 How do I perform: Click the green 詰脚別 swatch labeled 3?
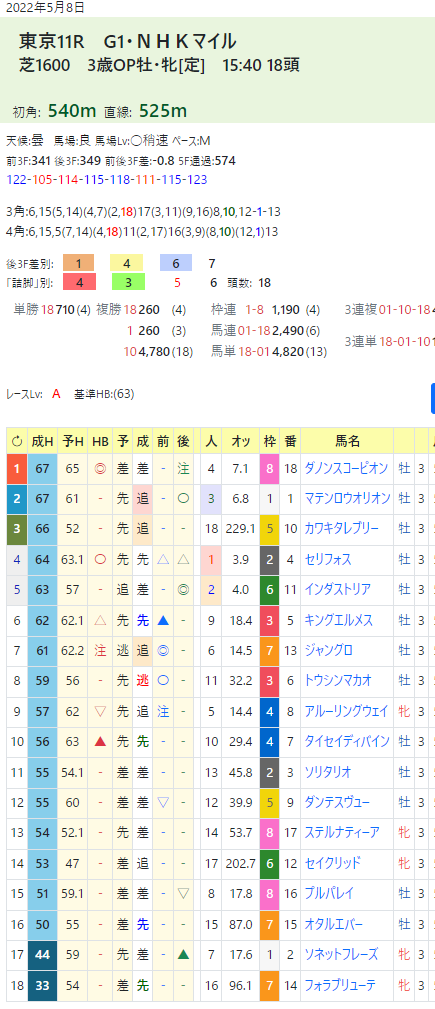point(127,282)
